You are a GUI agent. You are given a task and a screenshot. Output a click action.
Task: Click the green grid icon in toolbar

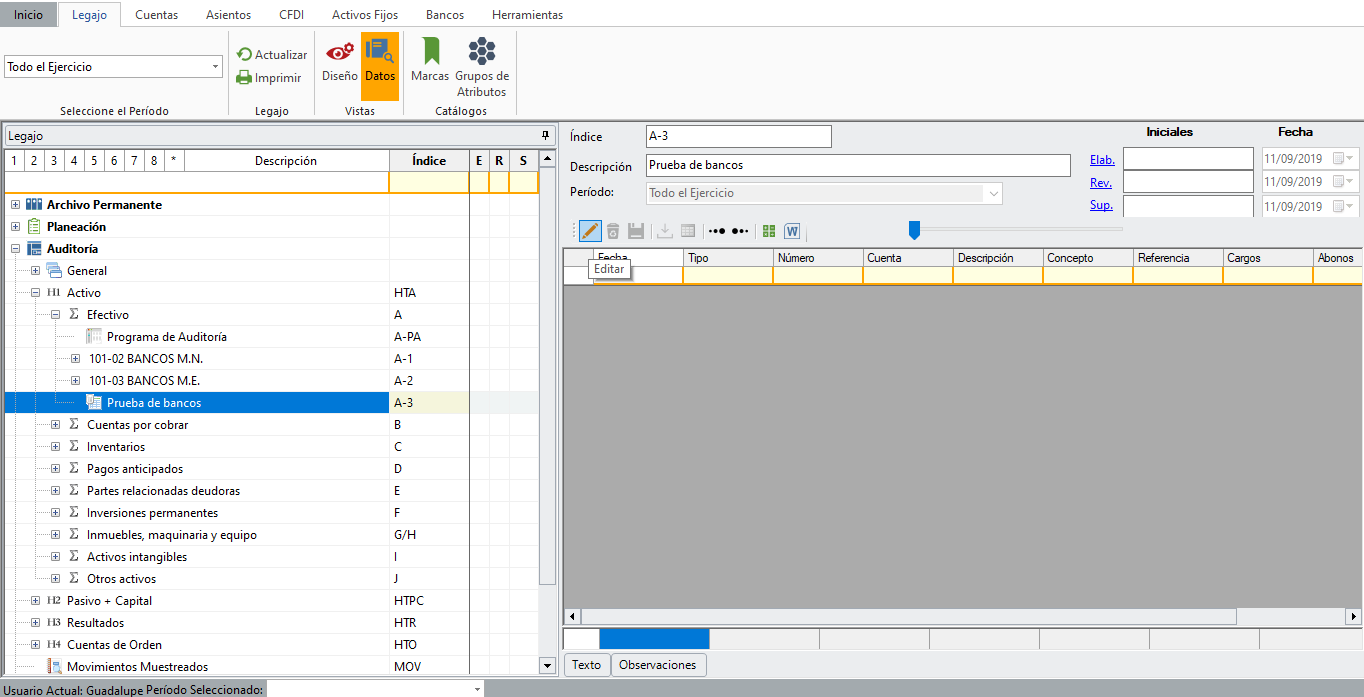[x=769, y=231]
